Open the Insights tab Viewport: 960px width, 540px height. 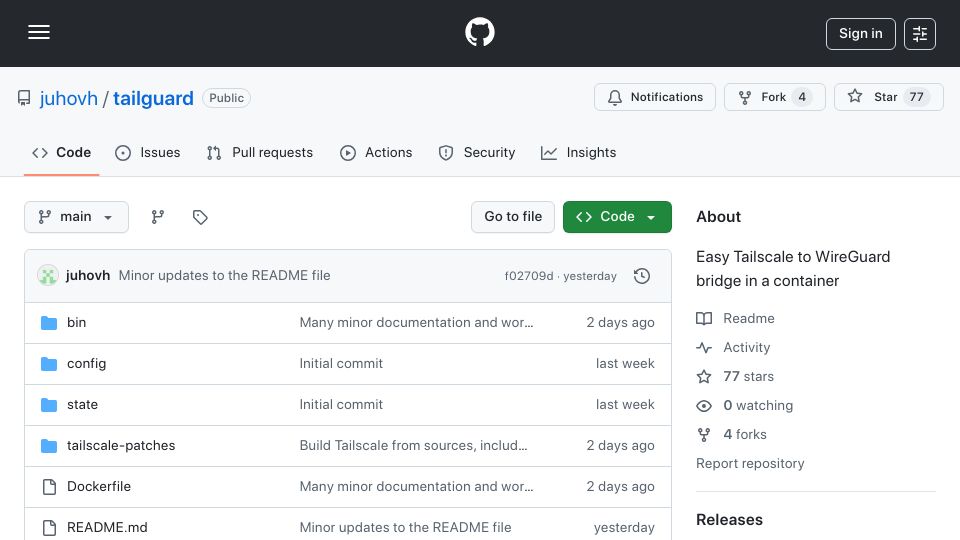coord(579,152)
